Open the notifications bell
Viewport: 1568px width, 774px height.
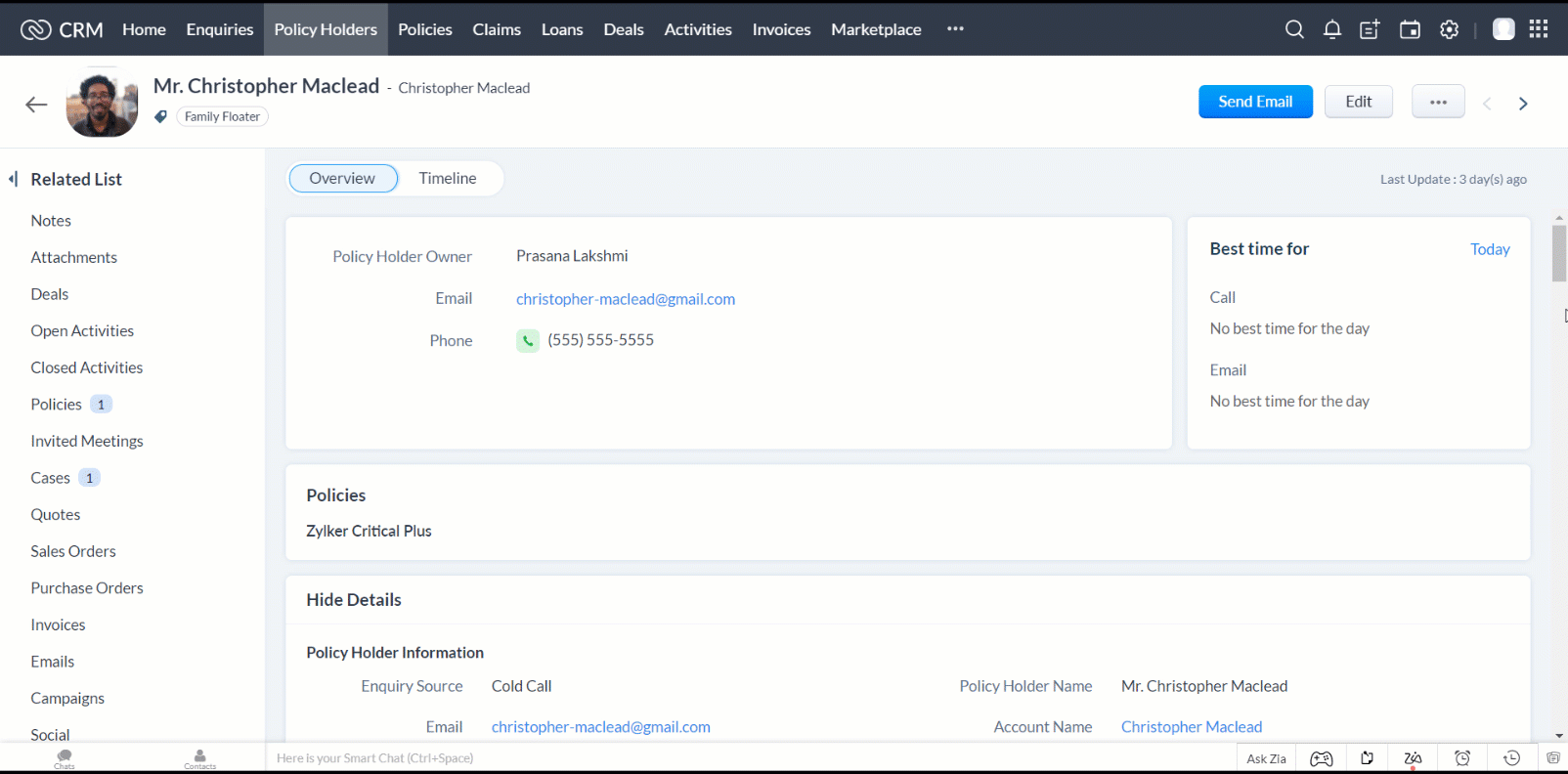[x=1331, y=29]
